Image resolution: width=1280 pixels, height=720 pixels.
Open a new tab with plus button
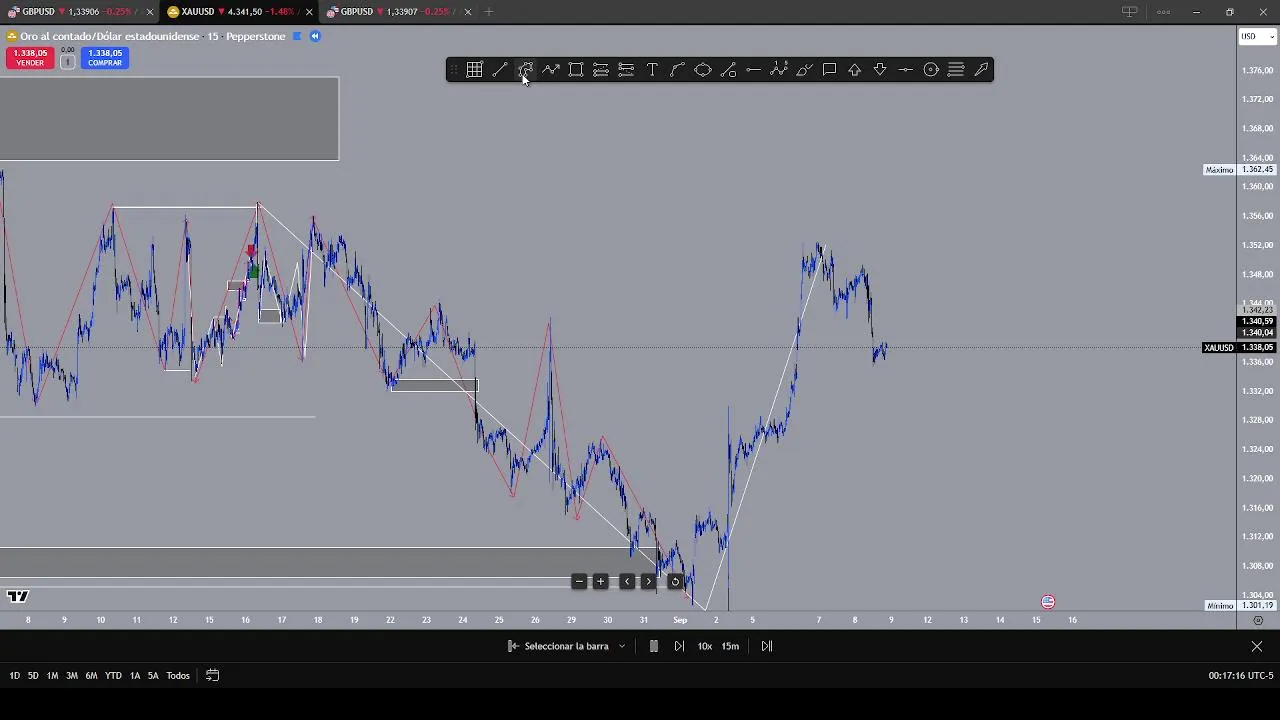[x=489, y=12]
